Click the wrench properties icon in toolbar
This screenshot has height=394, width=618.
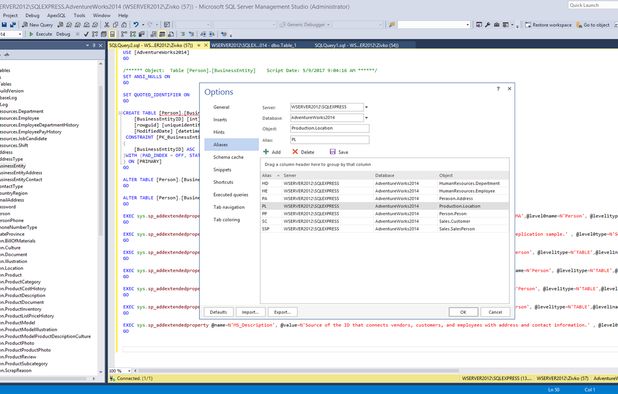click(488, 25)
